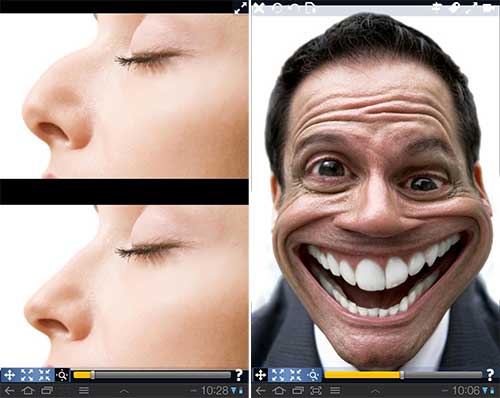Image resolution: width=500 pixels, height=398 pixels.
Task: Select the Grow (expand arrows) tool in left screen
Action: 27,375
